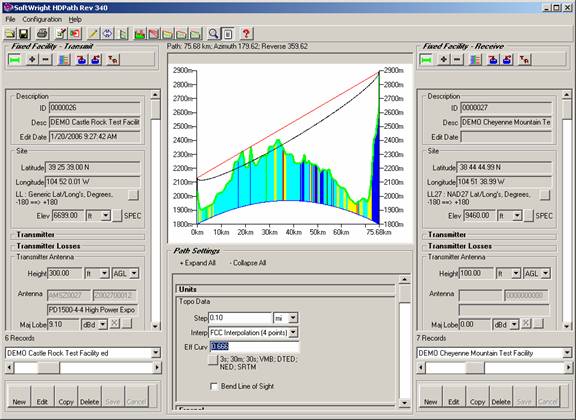Screen dimensions: 576x420
Task: Click the Transmit record horizontal scrollbar thumb
Action: tap(48, 367)
